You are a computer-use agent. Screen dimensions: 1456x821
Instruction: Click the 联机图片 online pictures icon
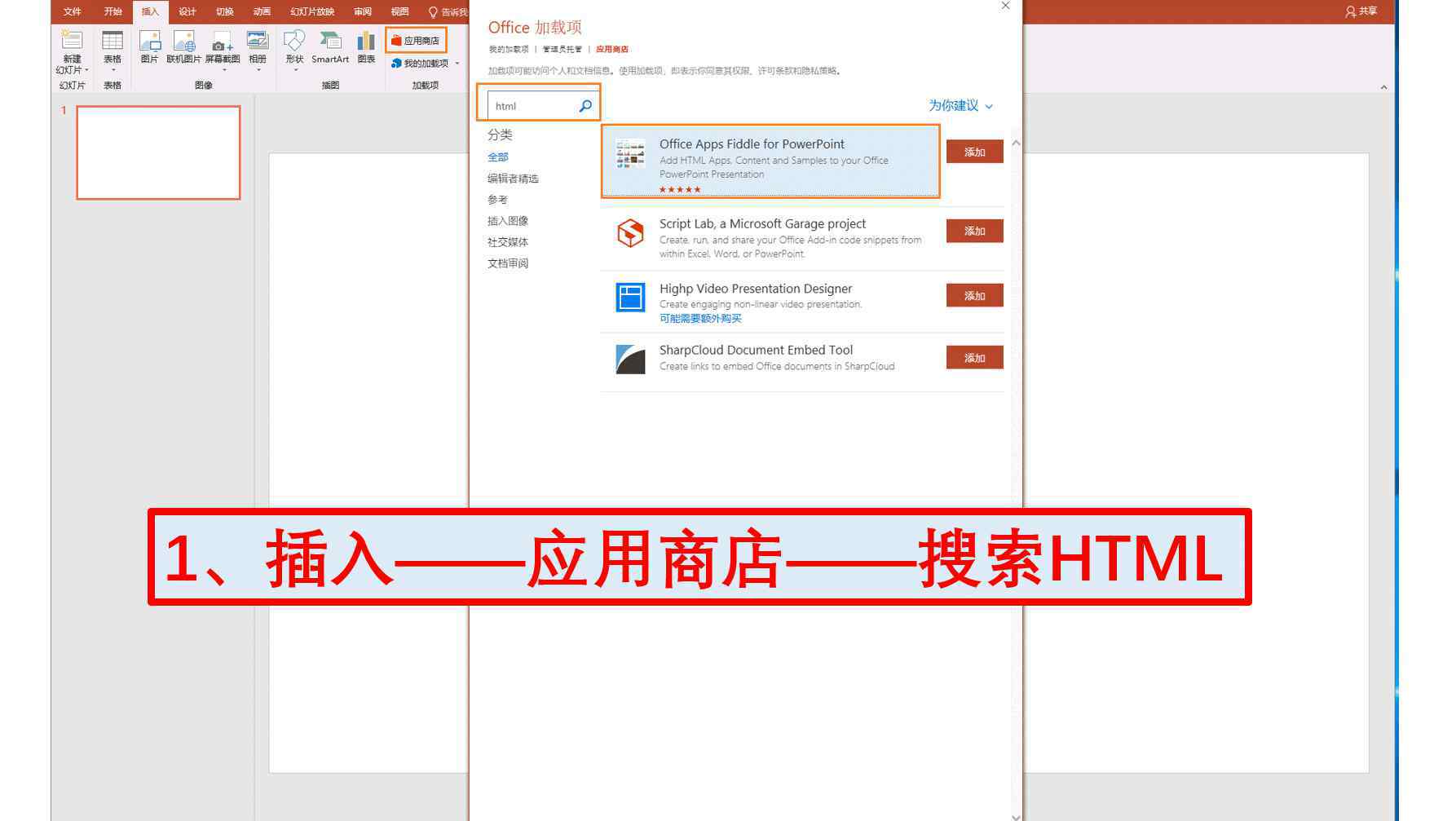[x=183, y=40]
